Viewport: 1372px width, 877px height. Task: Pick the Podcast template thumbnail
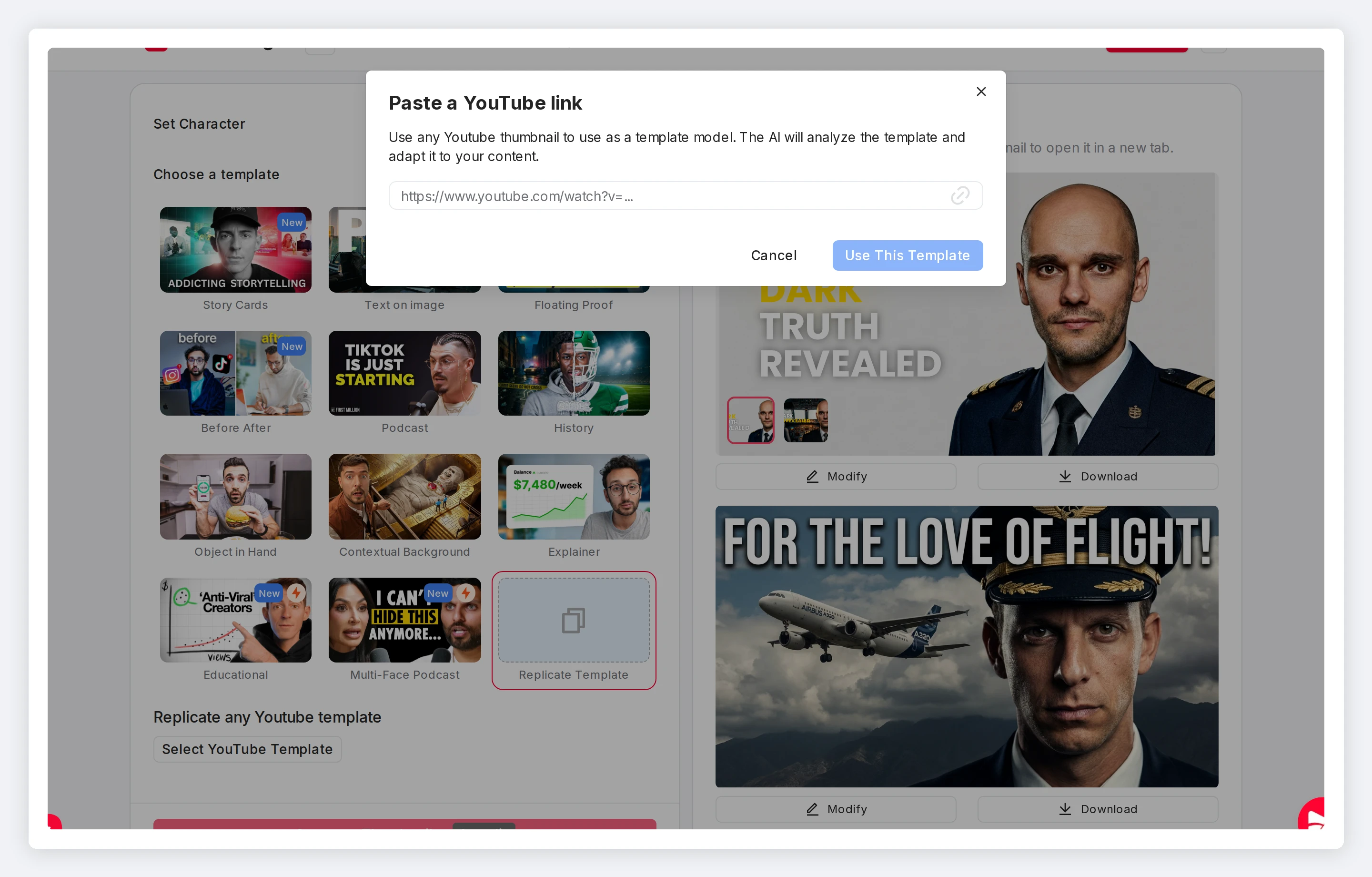[x=404, y=373]
